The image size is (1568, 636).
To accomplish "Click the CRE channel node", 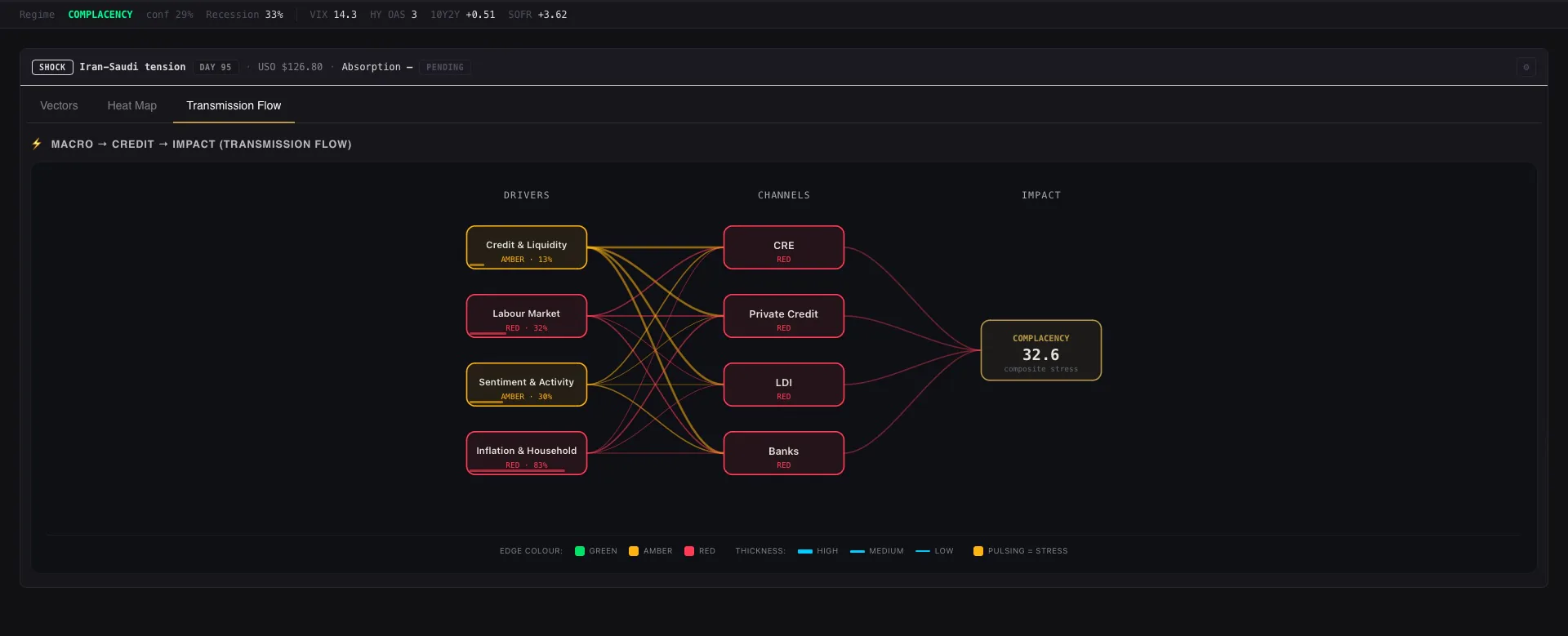I will [x=784, y=247].
